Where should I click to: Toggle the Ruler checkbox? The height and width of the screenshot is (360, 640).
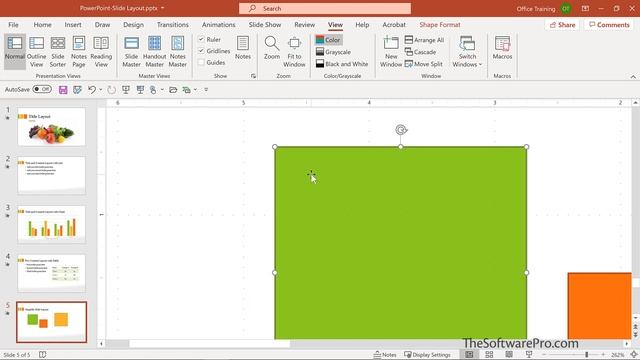pos(201,39)
